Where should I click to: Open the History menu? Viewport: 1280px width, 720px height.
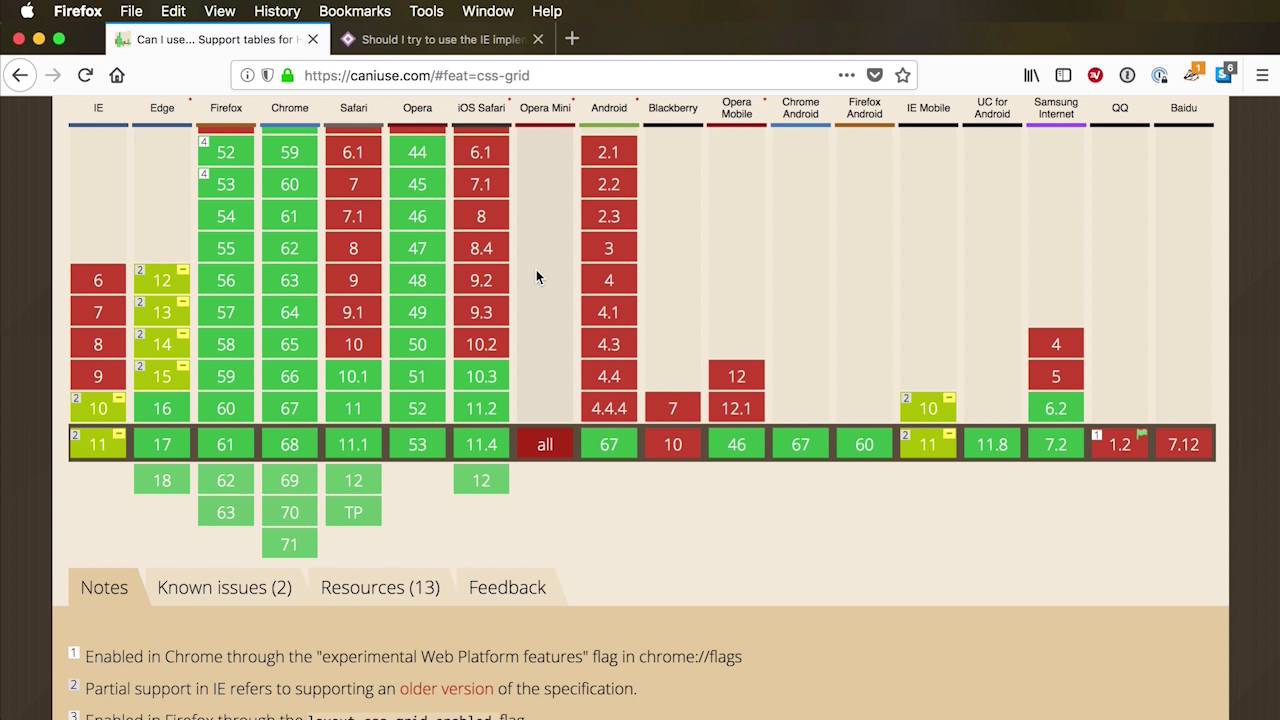click(x=277, y=11)
